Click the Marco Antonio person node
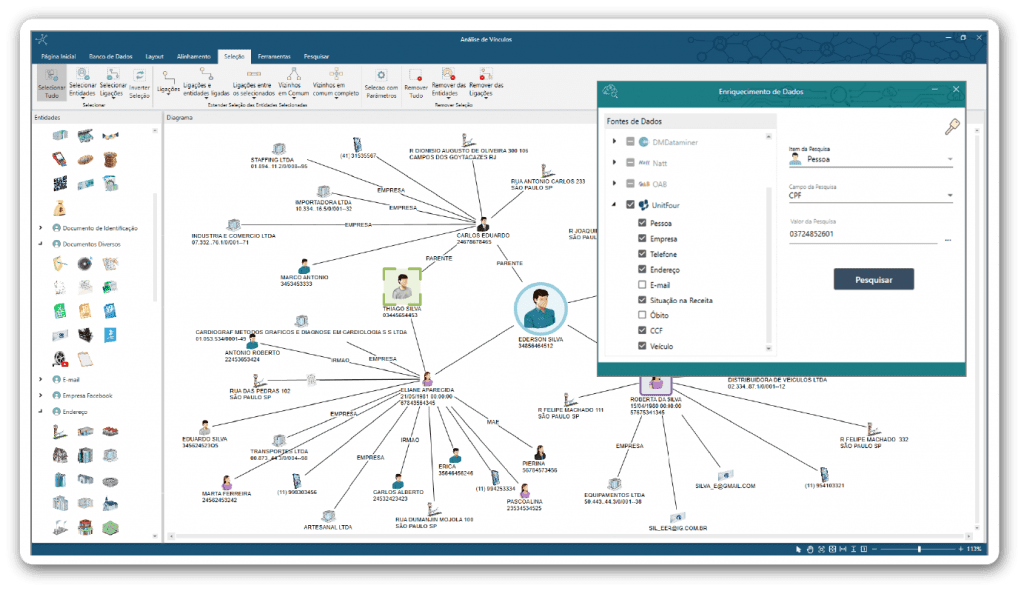 click(304, 266)
